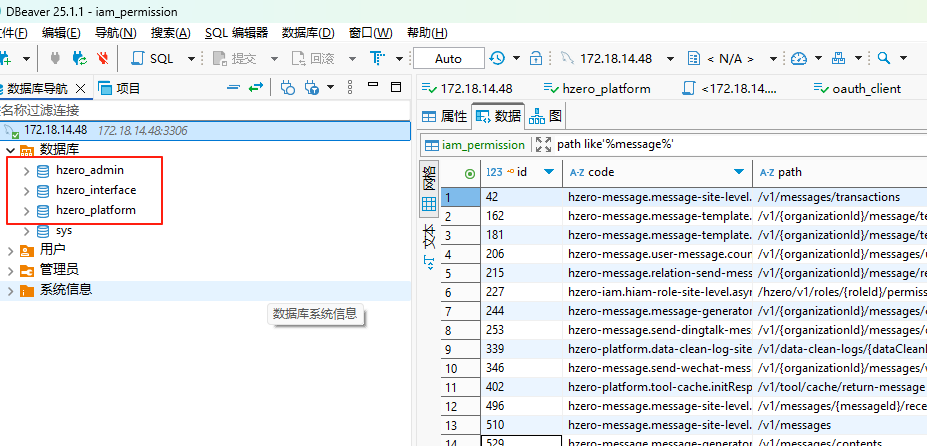
Task: Click the lock icon beside Auto
Action: pyautogui.click(x=536, y=58)
